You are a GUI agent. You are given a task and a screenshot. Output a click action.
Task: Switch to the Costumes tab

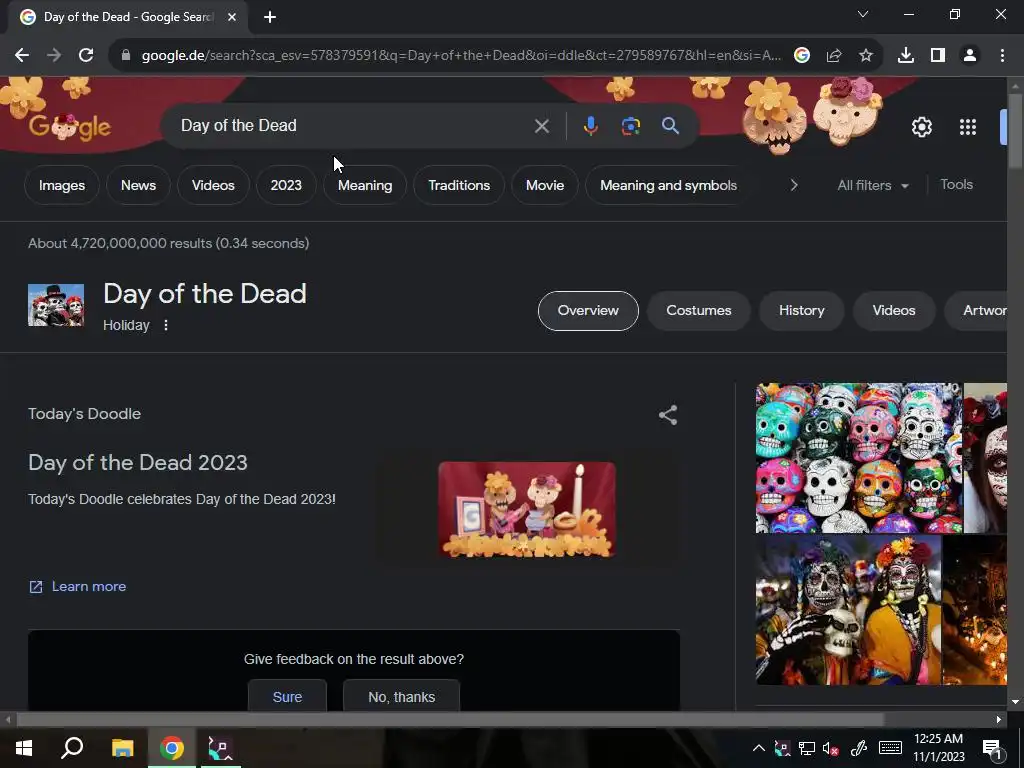[x=699, y=311]
